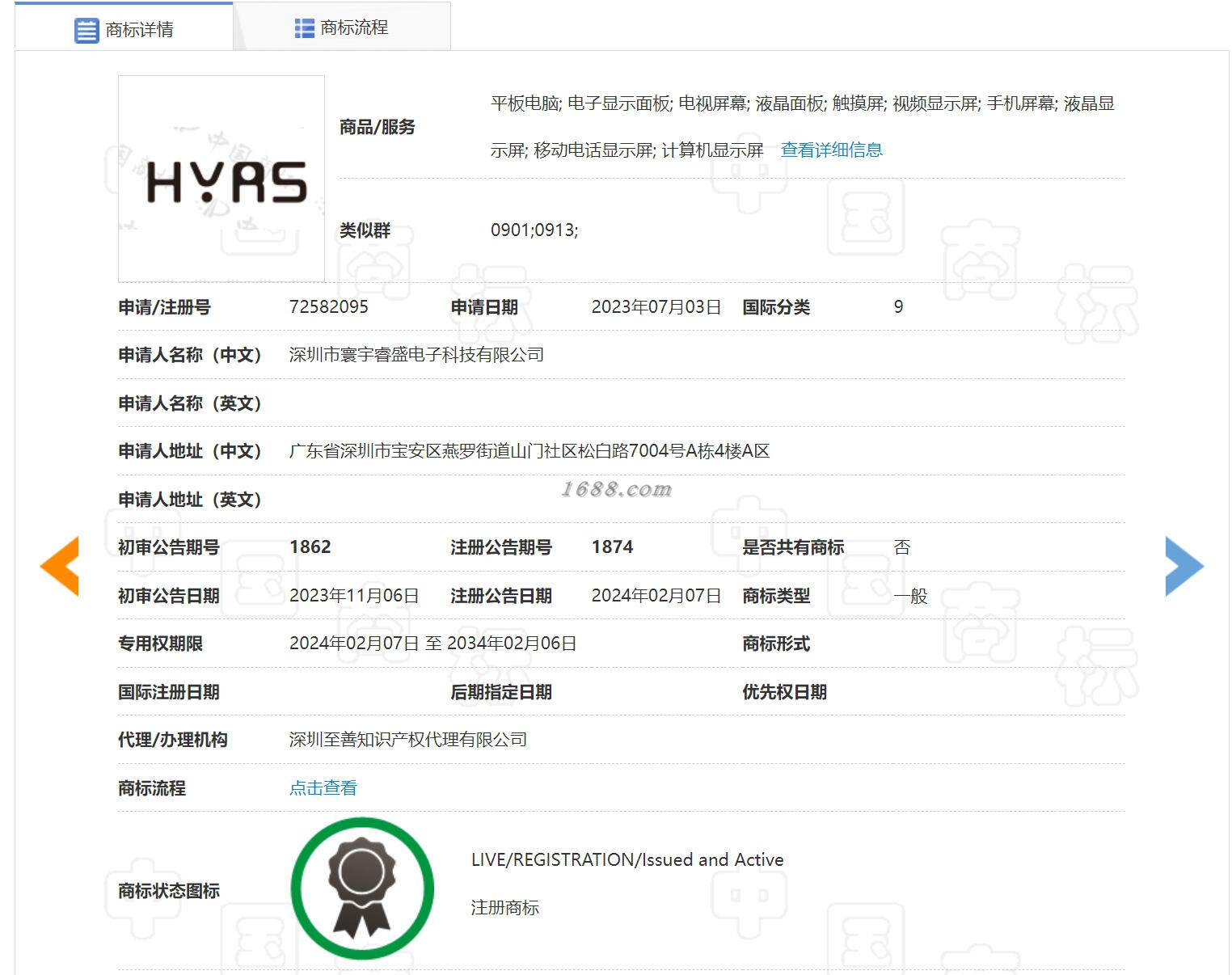This screenshot has height=975, width=1232.
Task: Select registration announcement issue 1874
Action: coord(612,547)
